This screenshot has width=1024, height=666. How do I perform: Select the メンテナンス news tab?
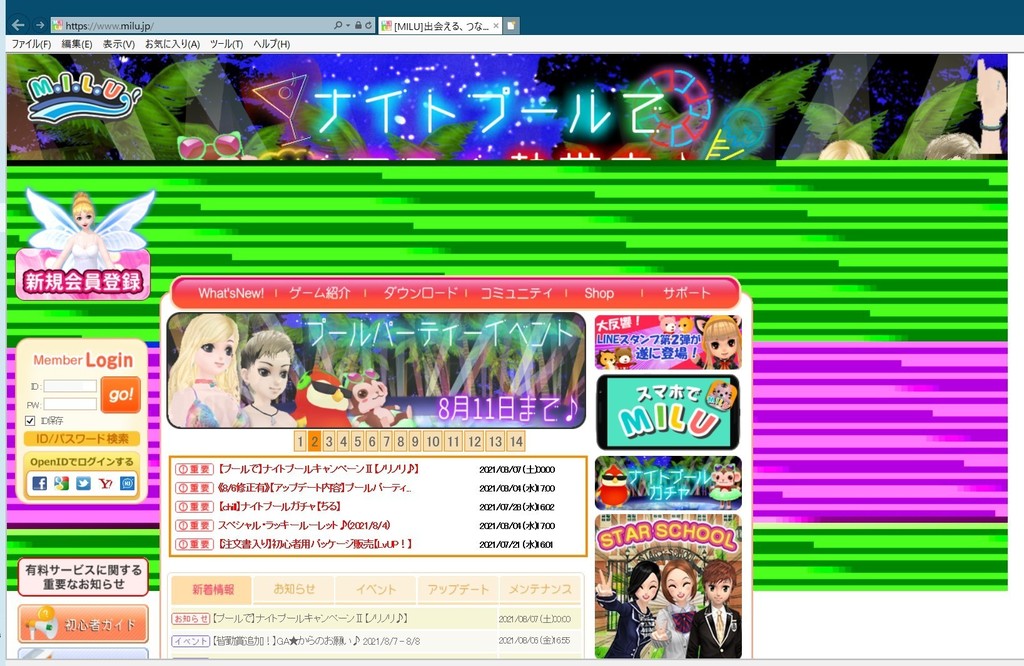(x=540, y=590)
